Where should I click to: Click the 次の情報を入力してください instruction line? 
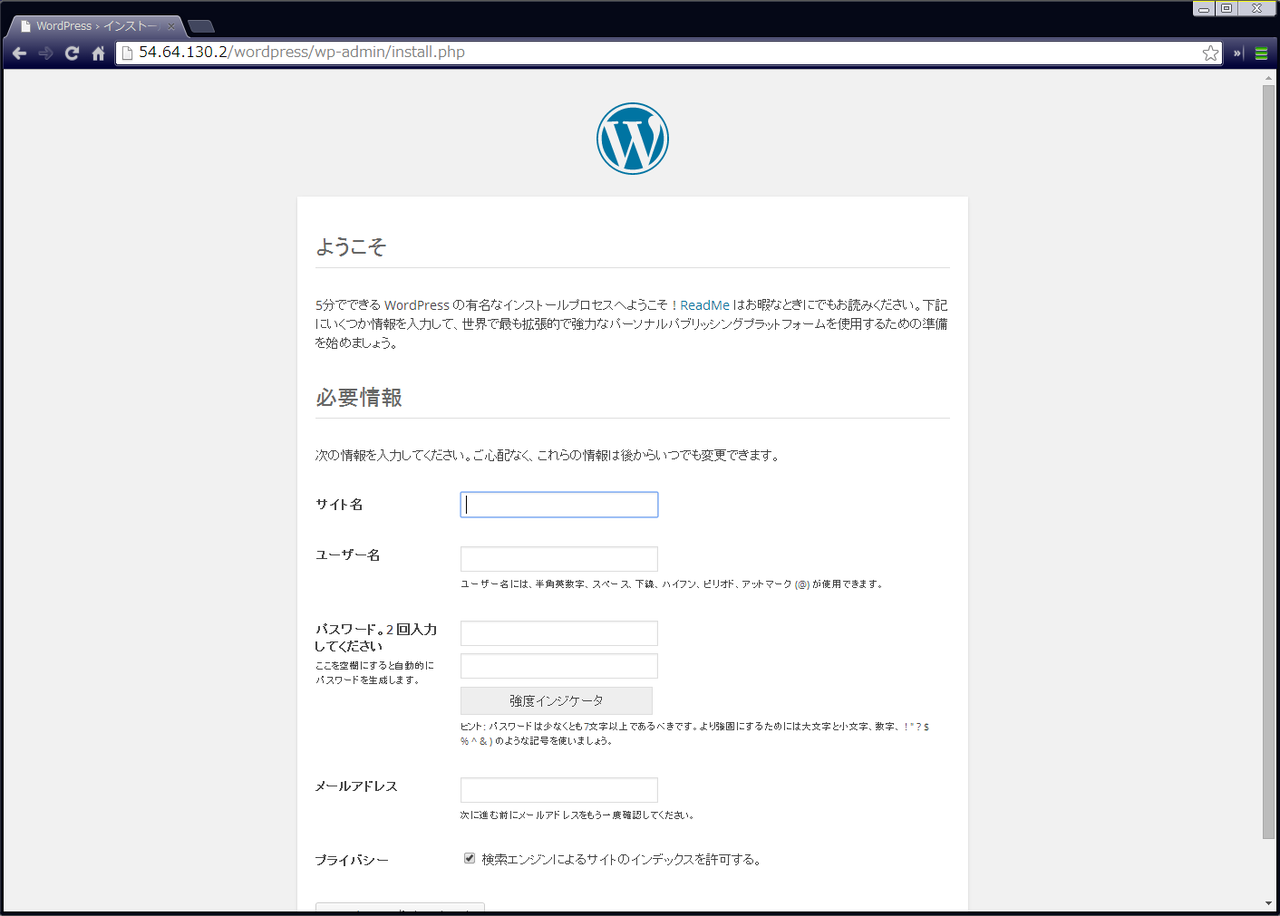click(x=547, y=456)
